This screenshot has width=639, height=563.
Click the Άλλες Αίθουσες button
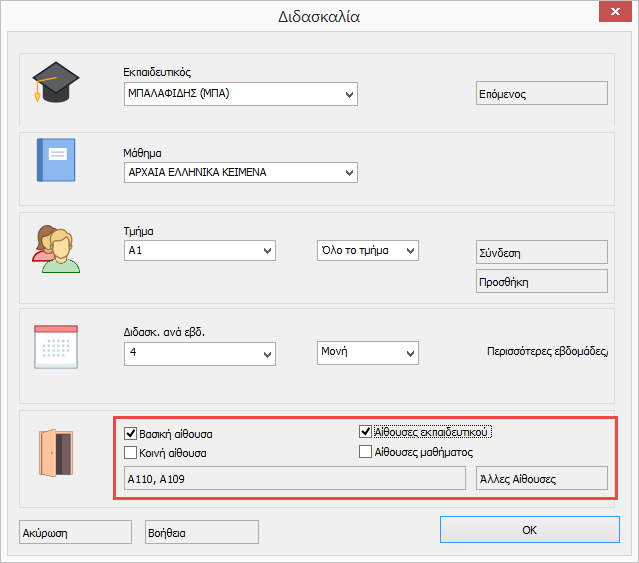(541, 479)
